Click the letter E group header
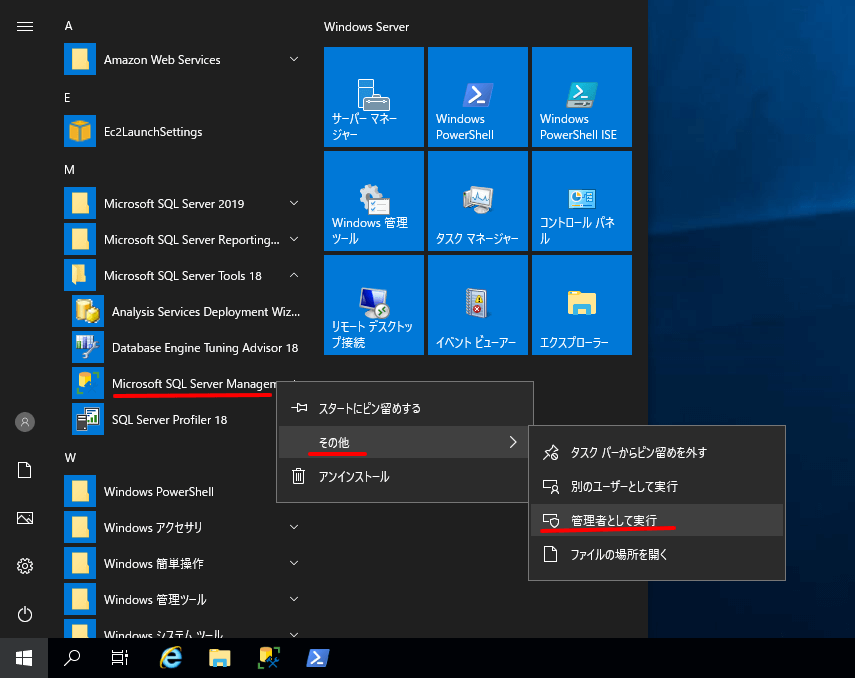This screenshot has width=855, height=678. click(x=68, y=98)
